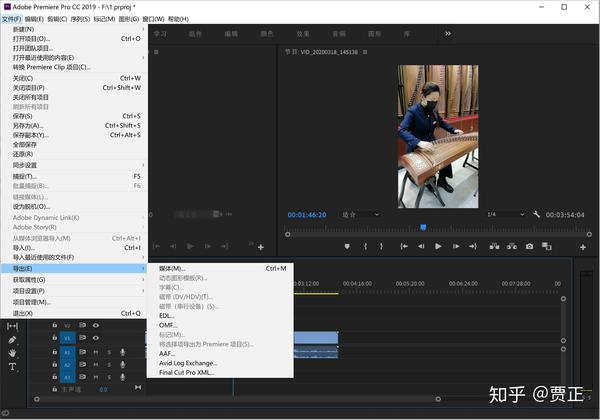600x420 pixels.
Task: Toggle V1 track targeting button
Action: pyautogui.click(x=67, y=338)
